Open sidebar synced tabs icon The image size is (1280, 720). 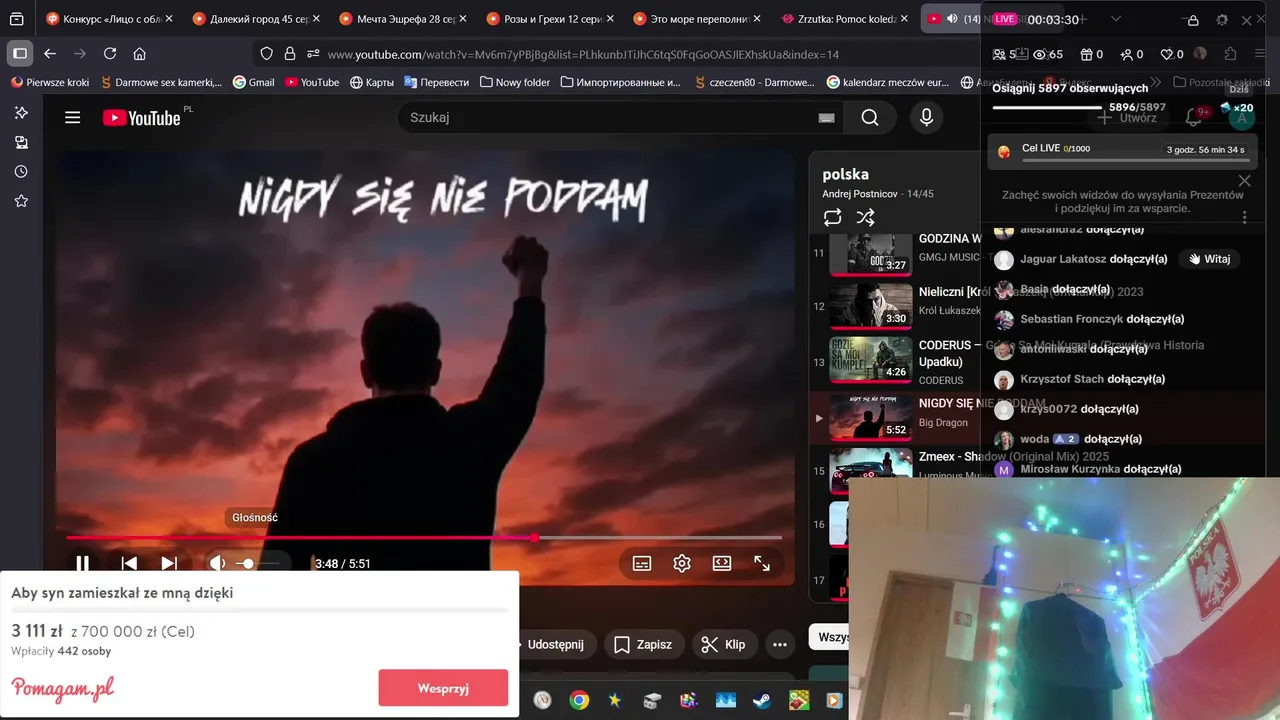[x=21, y=143]
